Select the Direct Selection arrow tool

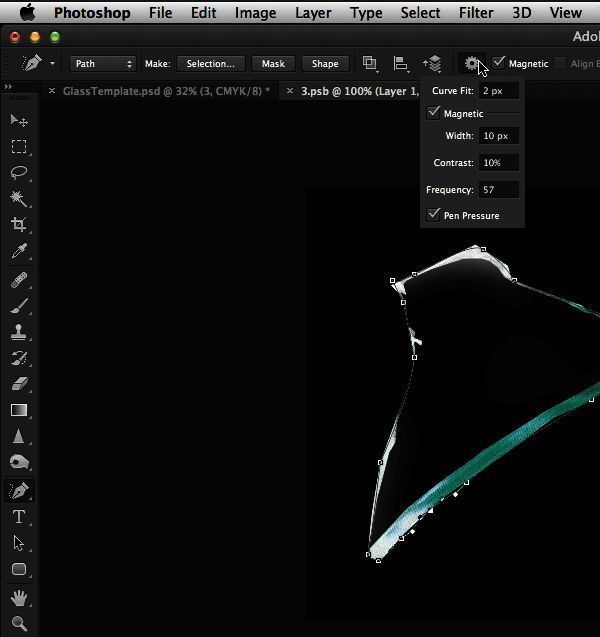tap(19, 543)
